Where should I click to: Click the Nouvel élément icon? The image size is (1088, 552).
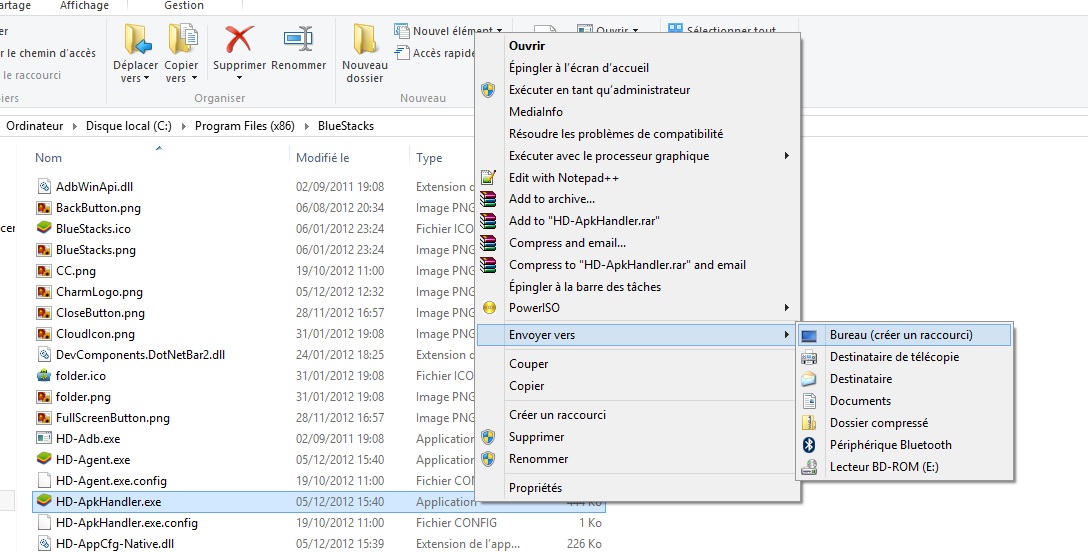coord(401,31)
